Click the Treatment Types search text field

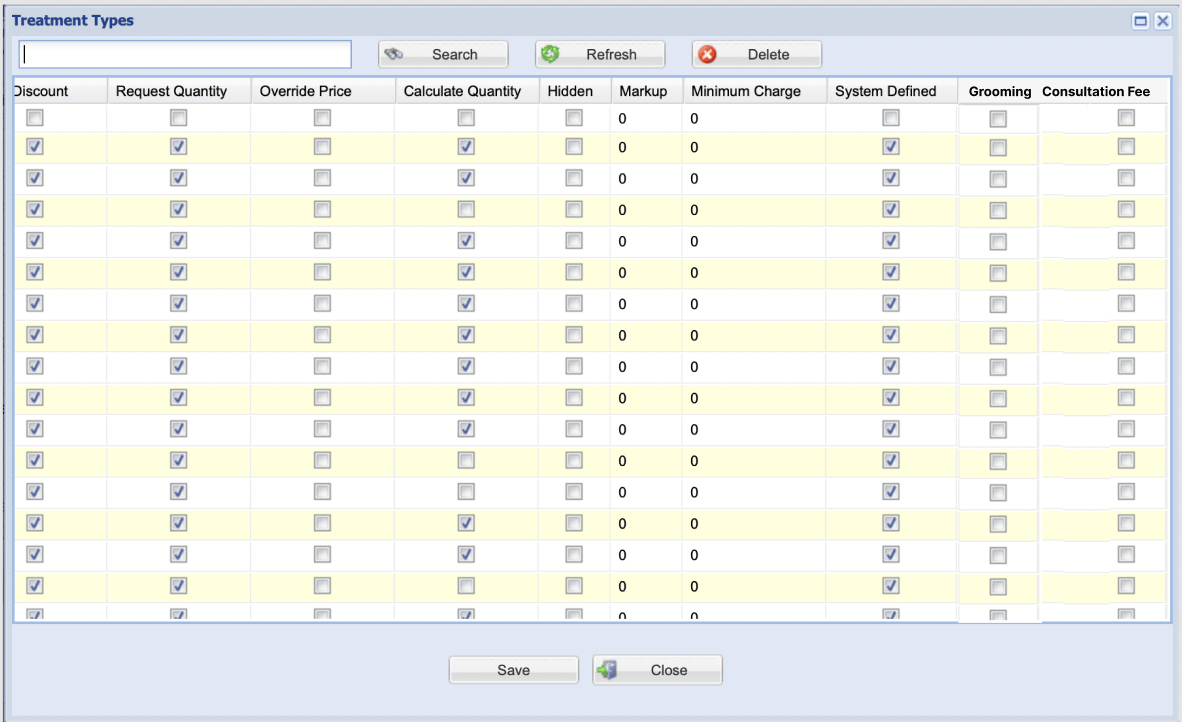185,54
